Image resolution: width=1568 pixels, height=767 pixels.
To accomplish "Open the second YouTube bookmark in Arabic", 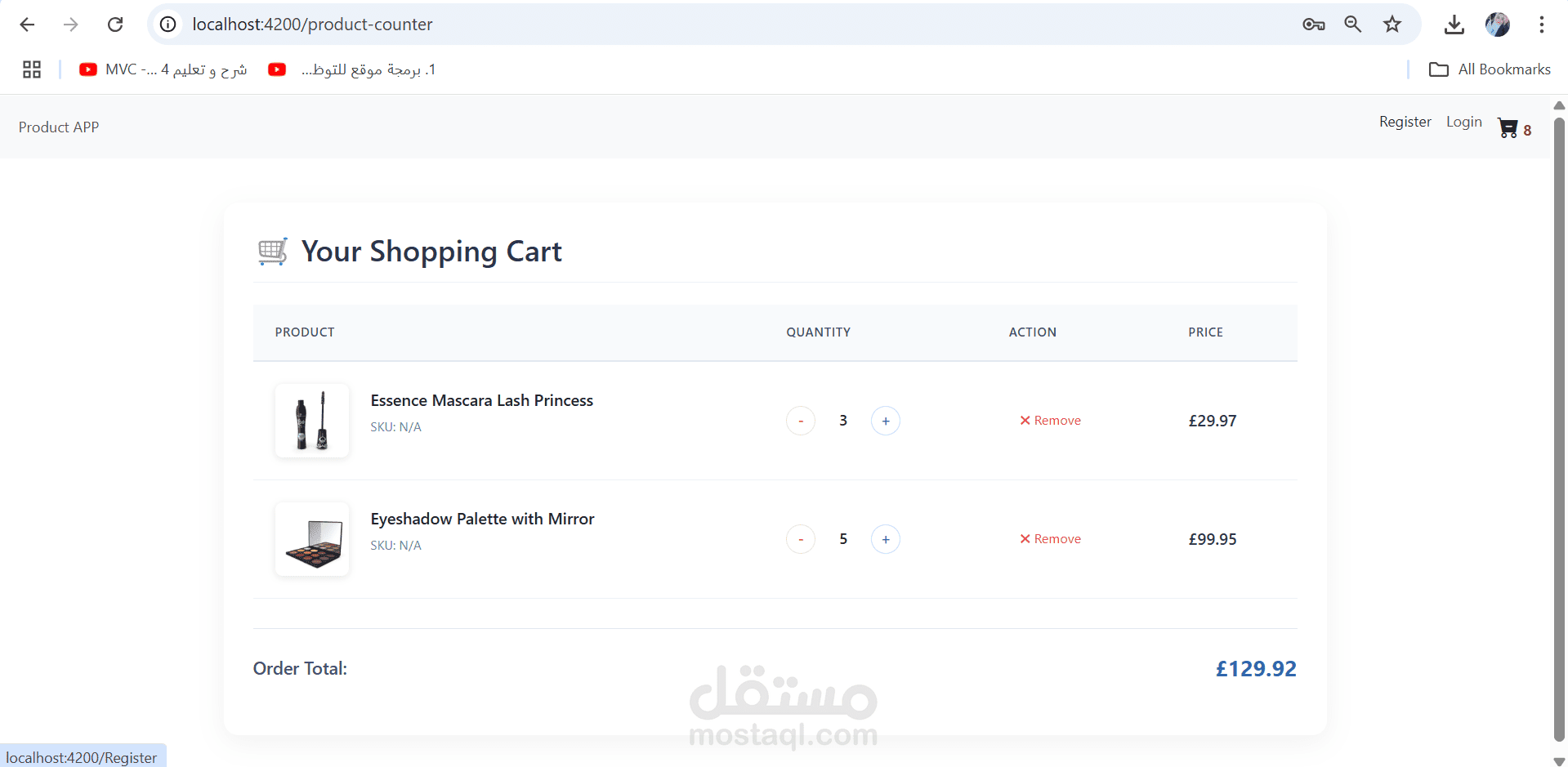I will point(352,69).
